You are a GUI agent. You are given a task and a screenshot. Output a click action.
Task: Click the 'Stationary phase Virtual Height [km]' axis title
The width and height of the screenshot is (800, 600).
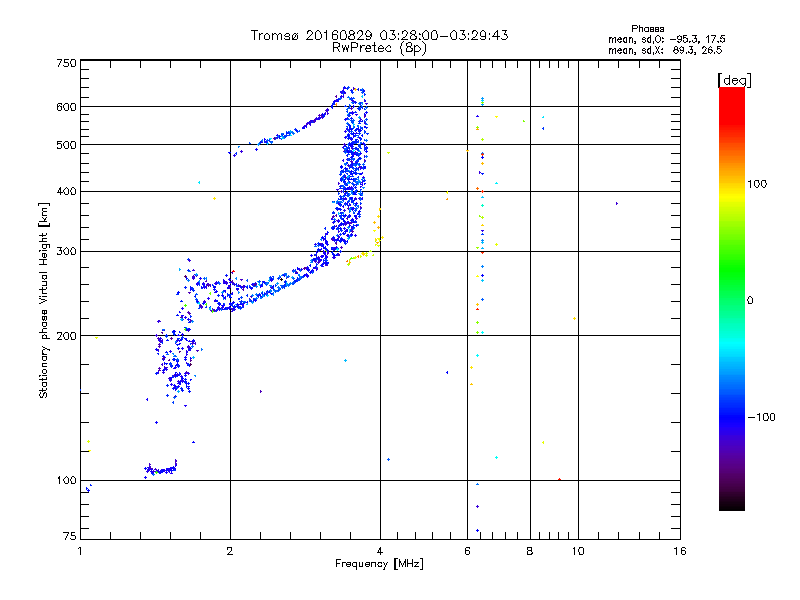pos(44,300)
